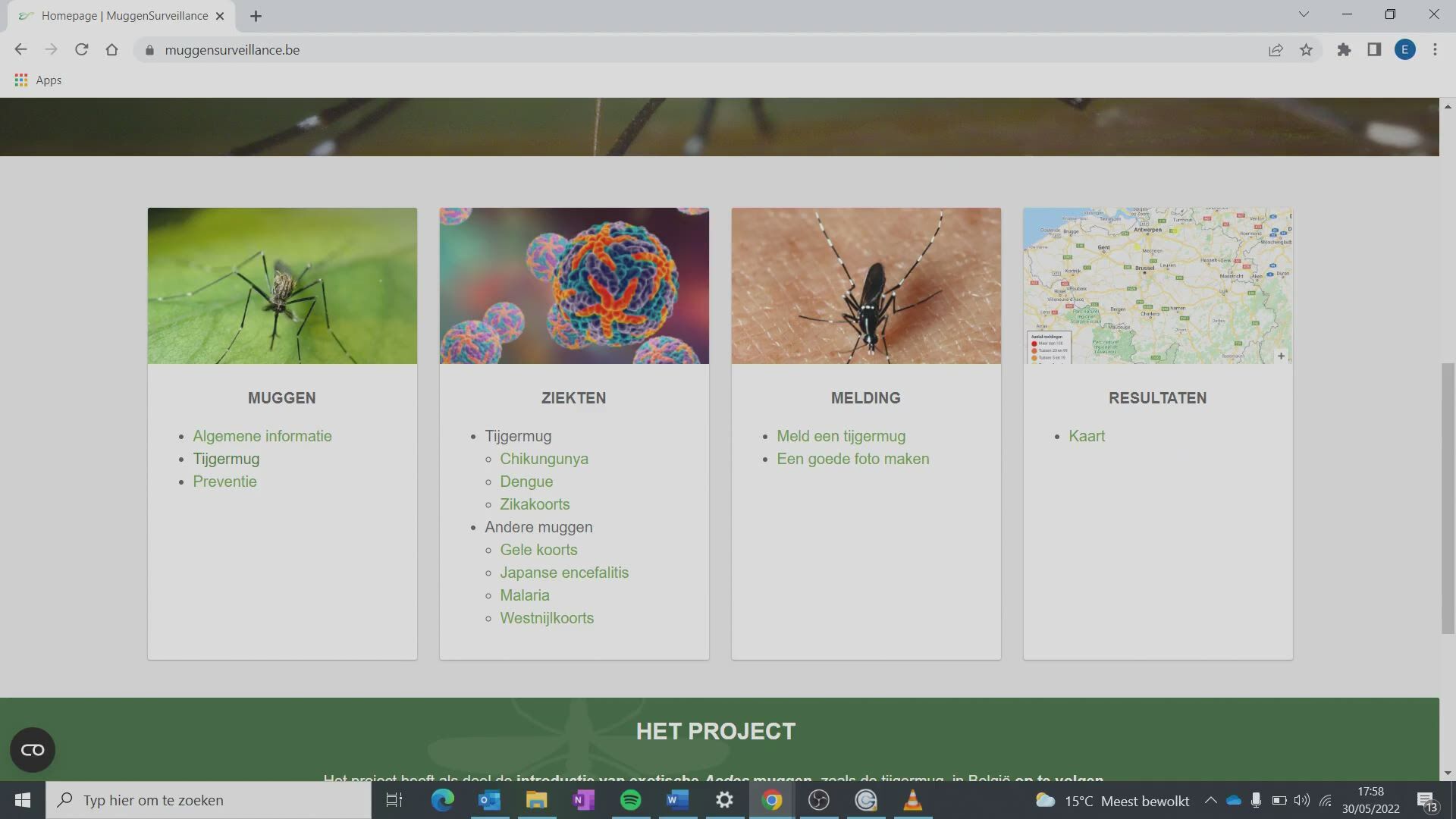
Task: Click the round accessibility widget button
Action: click(33, 750)
